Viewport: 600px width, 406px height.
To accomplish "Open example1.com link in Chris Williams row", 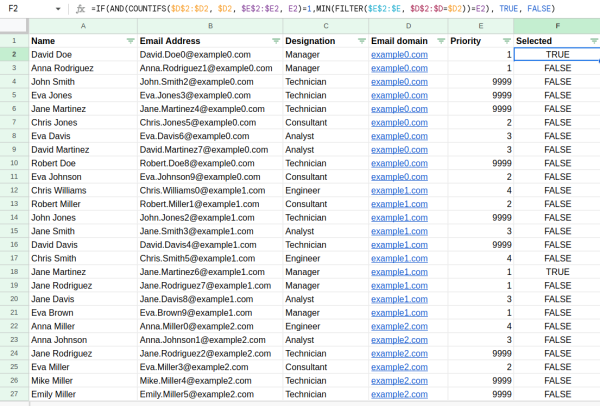I will [399, 191].
